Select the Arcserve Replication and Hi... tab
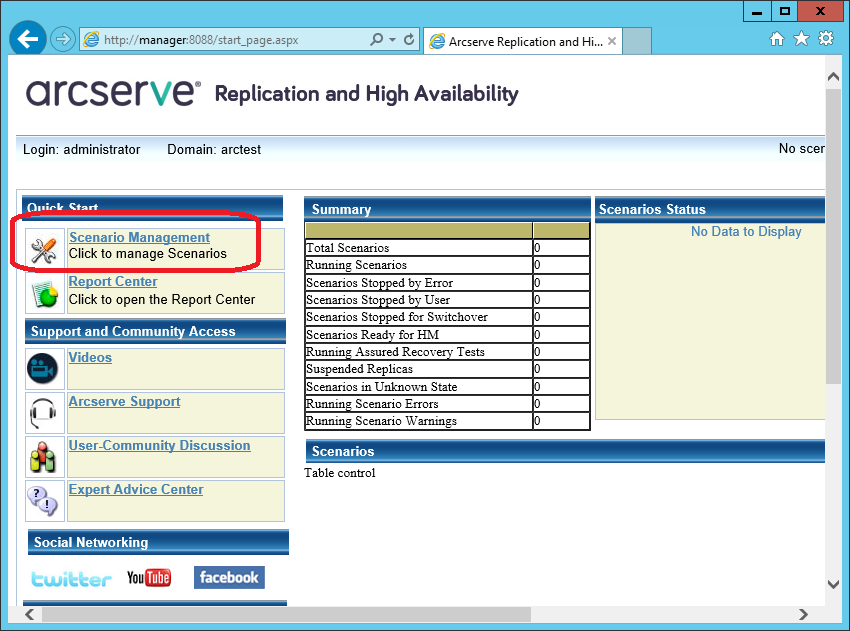This screenshot has height=631, width=850. point(523,41)
